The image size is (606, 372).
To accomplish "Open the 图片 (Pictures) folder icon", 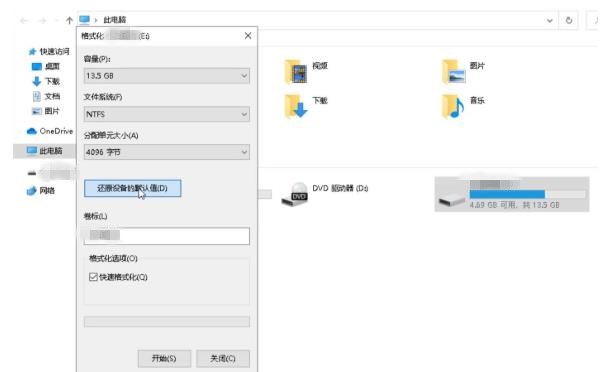I will 454,72.
